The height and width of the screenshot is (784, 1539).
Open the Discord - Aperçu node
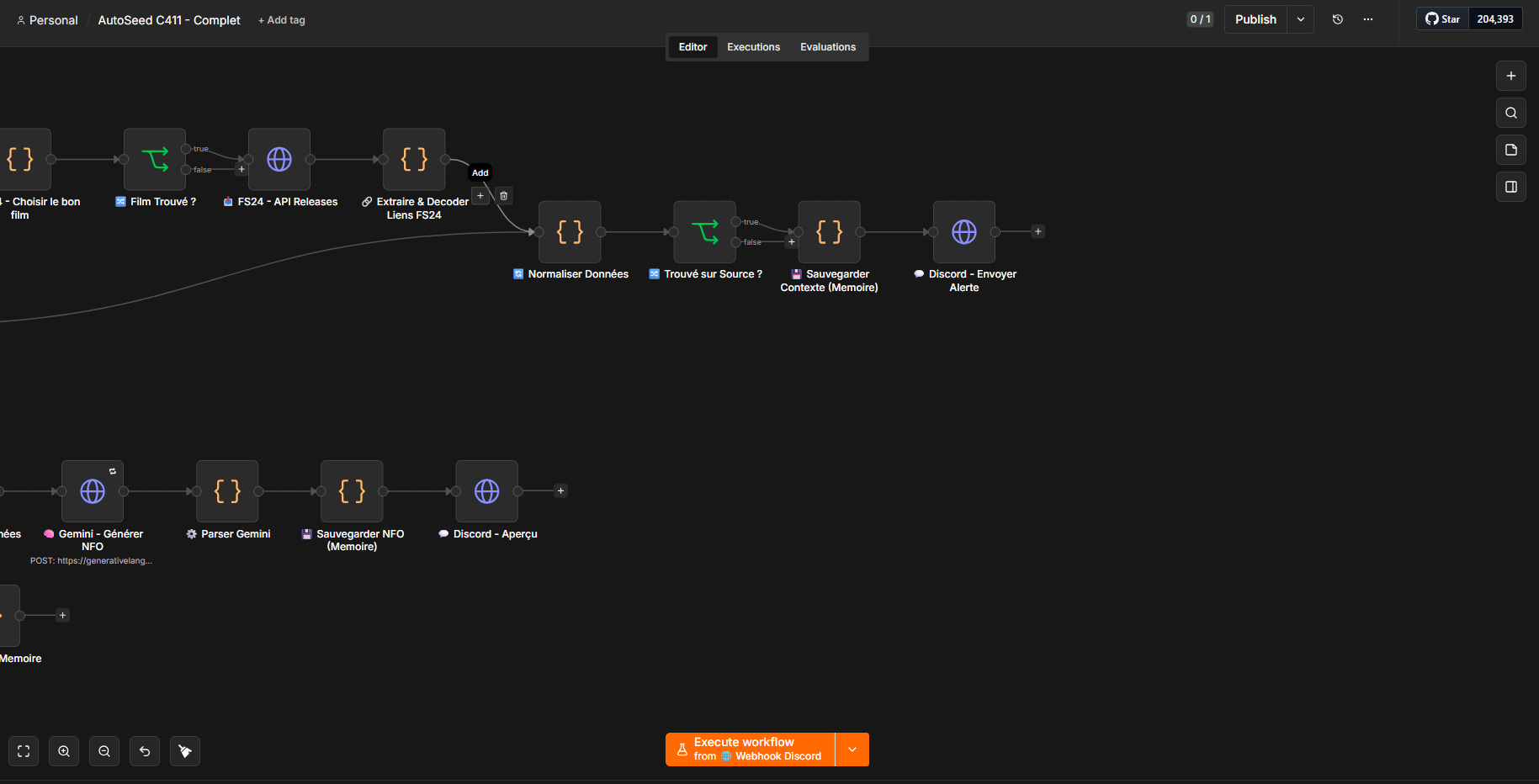(486, 491)
